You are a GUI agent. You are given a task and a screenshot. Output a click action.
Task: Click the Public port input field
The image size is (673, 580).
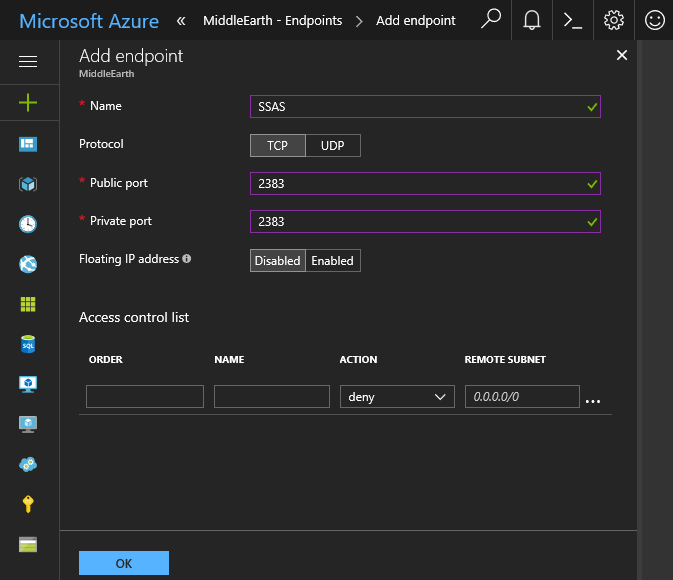[425, 183]
